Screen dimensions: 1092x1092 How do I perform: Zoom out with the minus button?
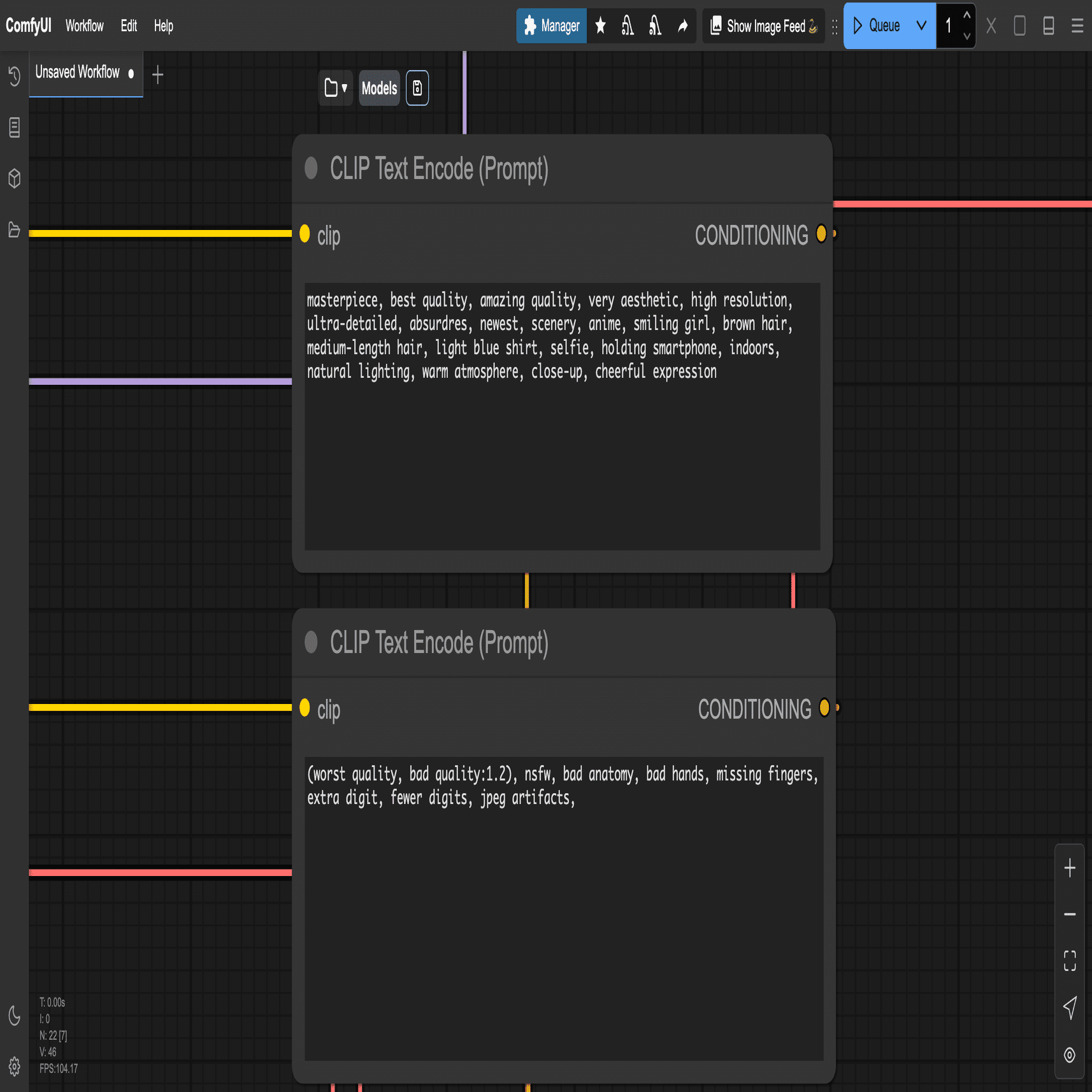[x=1070, y=914]
